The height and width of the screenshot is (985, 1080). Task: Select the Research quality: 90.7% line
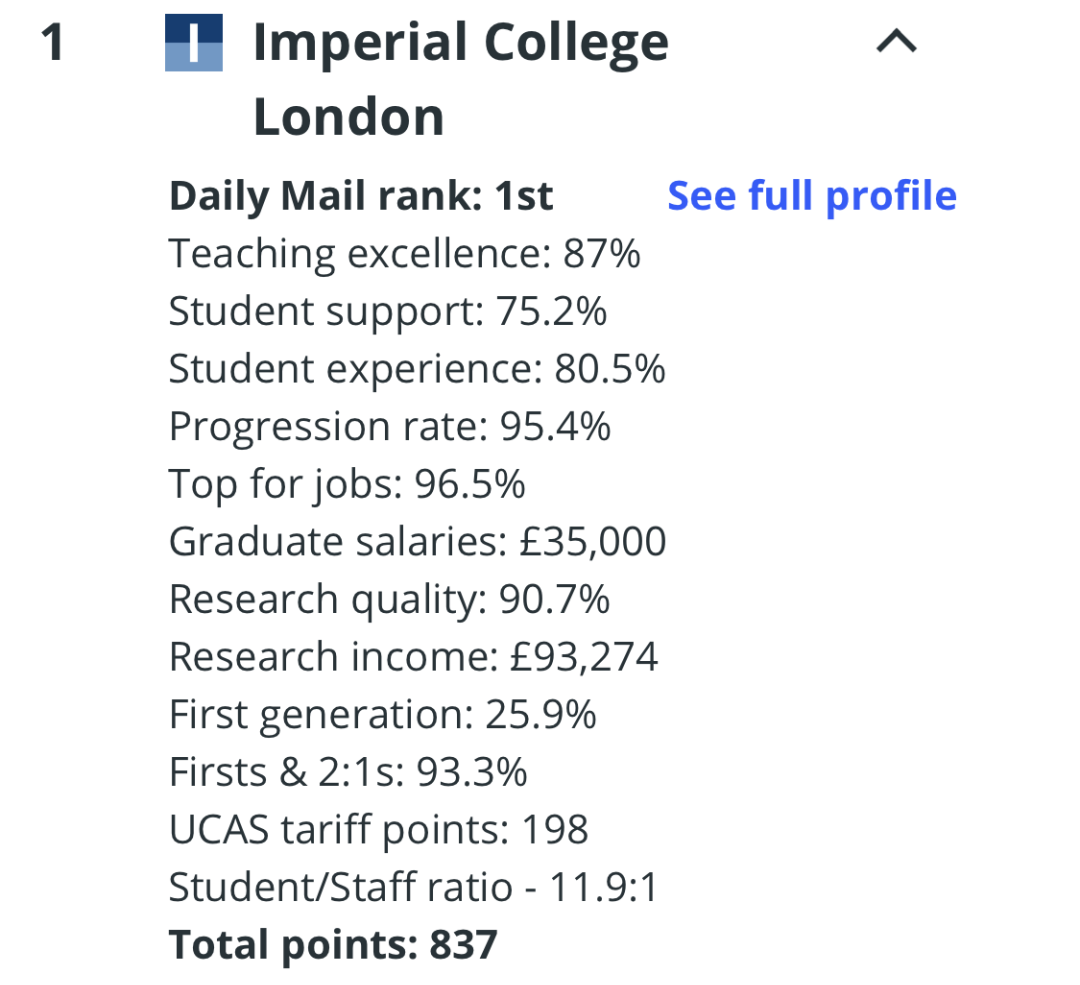[x=389, y=599]
